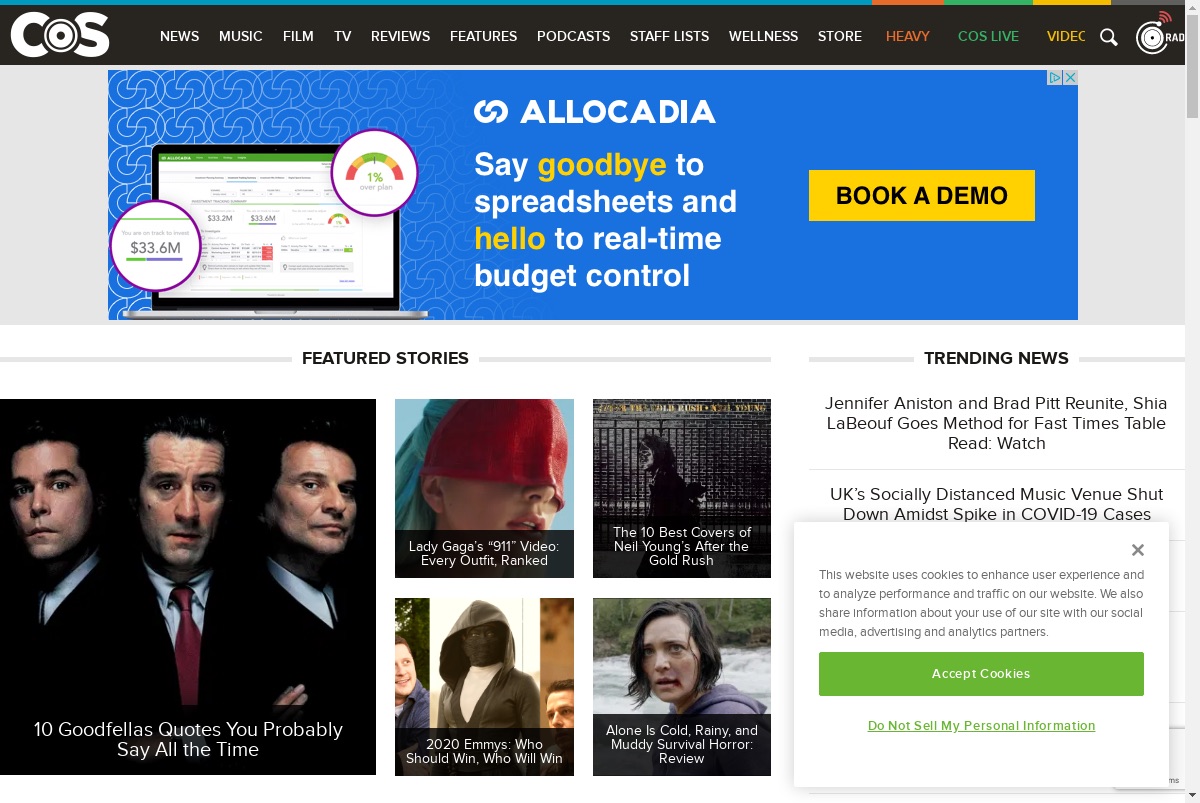The height and width of the screenshot is (803, 1200).
Task: Open the CoS Radio icon
Action: click(1160, 34)
